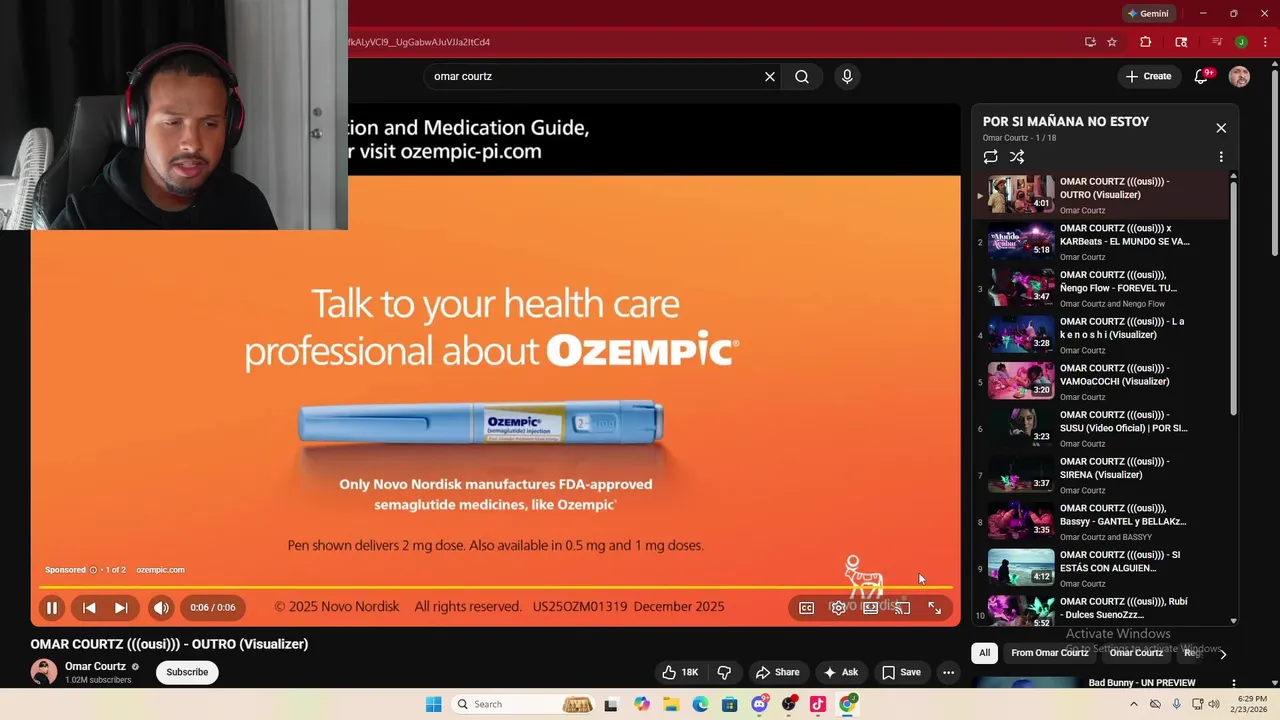Open Gemini button in title bar
The height and width of the screenshot is (720, 1280).
[x=1148, y=14]
